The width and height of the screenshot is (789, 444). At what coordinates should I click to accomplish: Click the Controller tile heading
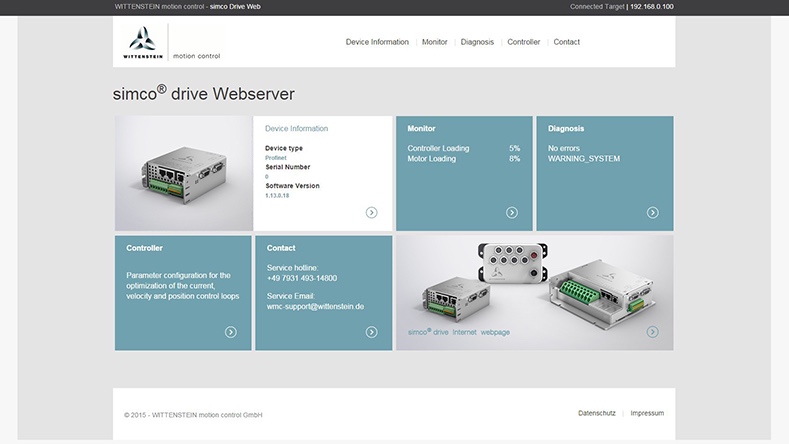point(144,248)
